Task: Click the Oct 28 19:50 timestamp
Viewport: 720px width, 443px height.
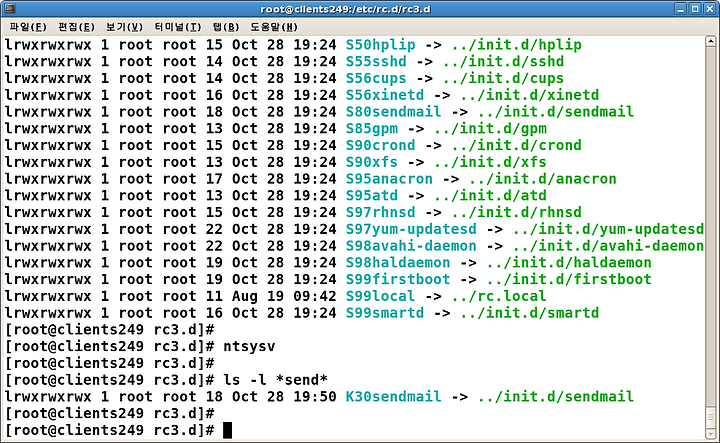Action: coord(284,397)
